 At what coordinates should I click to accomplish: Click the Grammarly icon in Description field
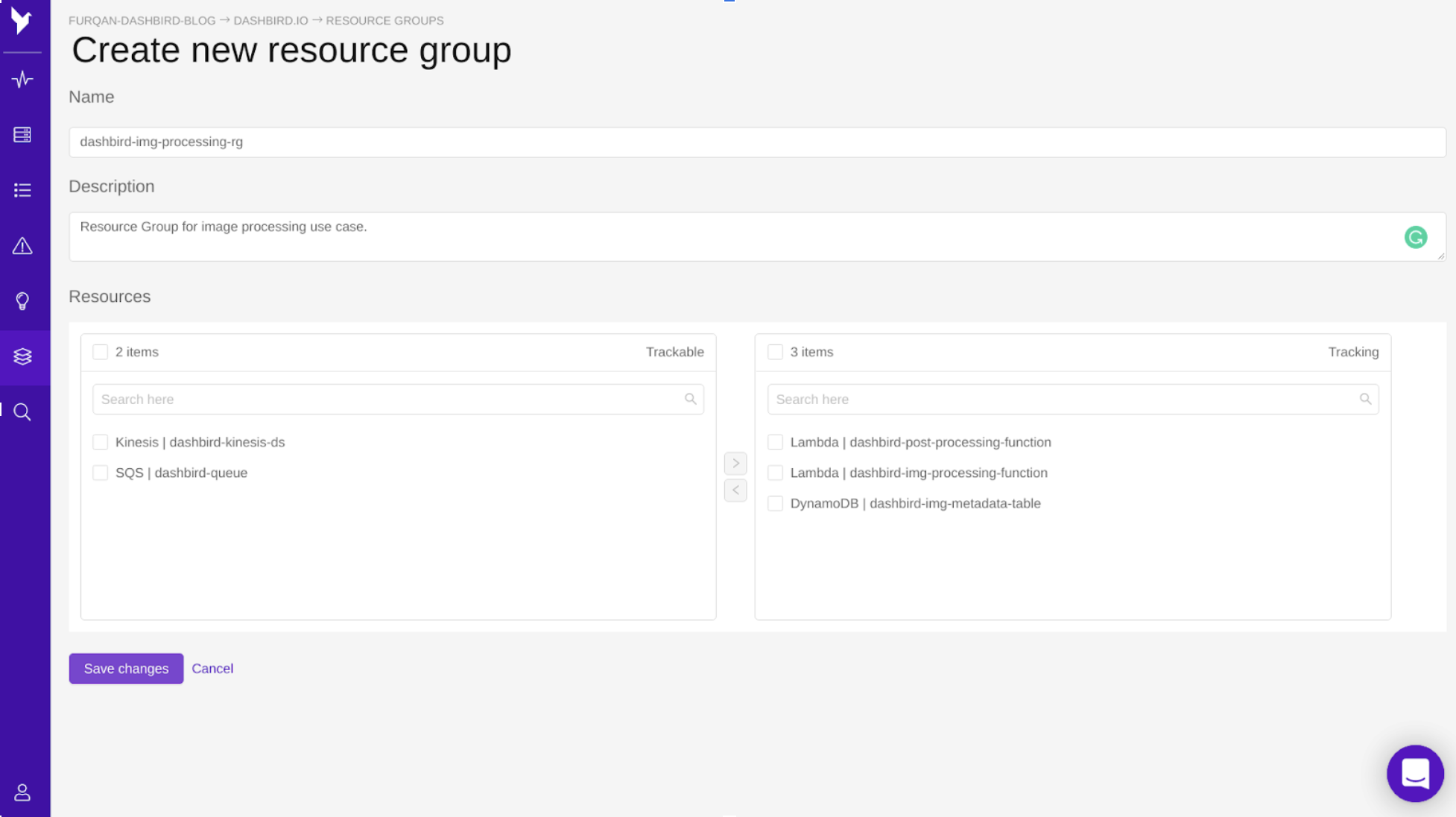coord(1415,237)
